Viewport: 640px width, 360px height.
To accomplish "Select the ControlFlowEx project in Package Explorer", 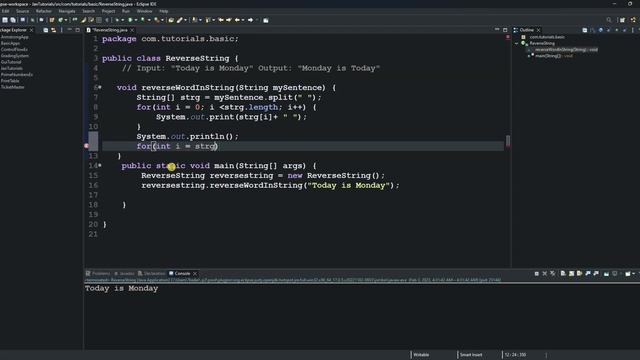I will tap(14, 49).
